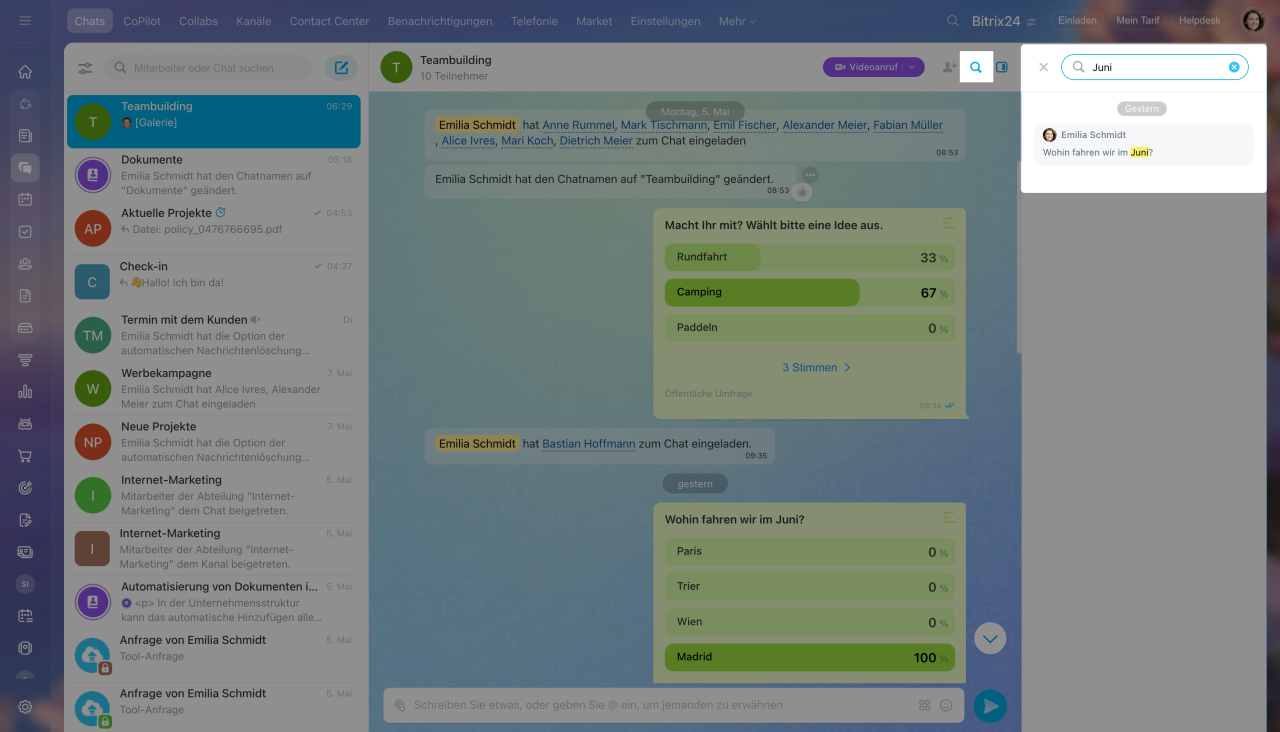
Task: Vote for Rundfahrt poll option
Action: pos(809,257)
